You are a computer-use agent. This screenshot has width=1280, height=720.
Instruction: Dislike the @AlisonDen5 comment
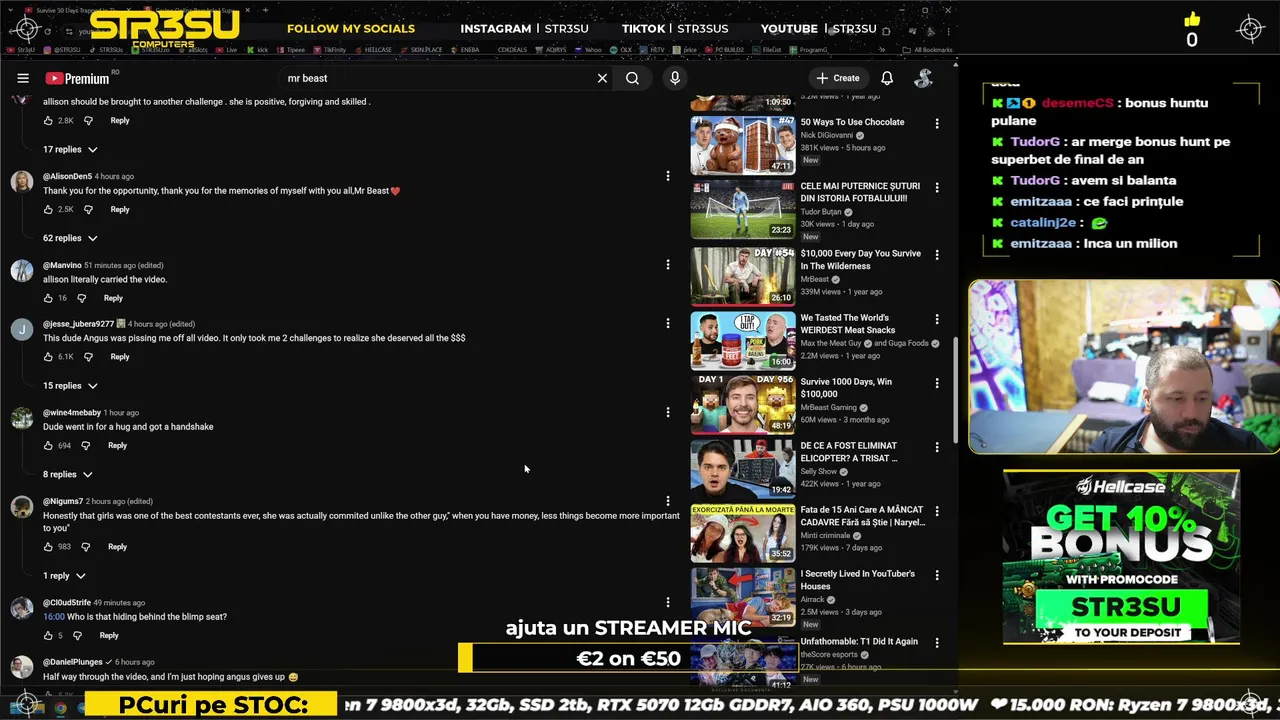pos(88,209)
